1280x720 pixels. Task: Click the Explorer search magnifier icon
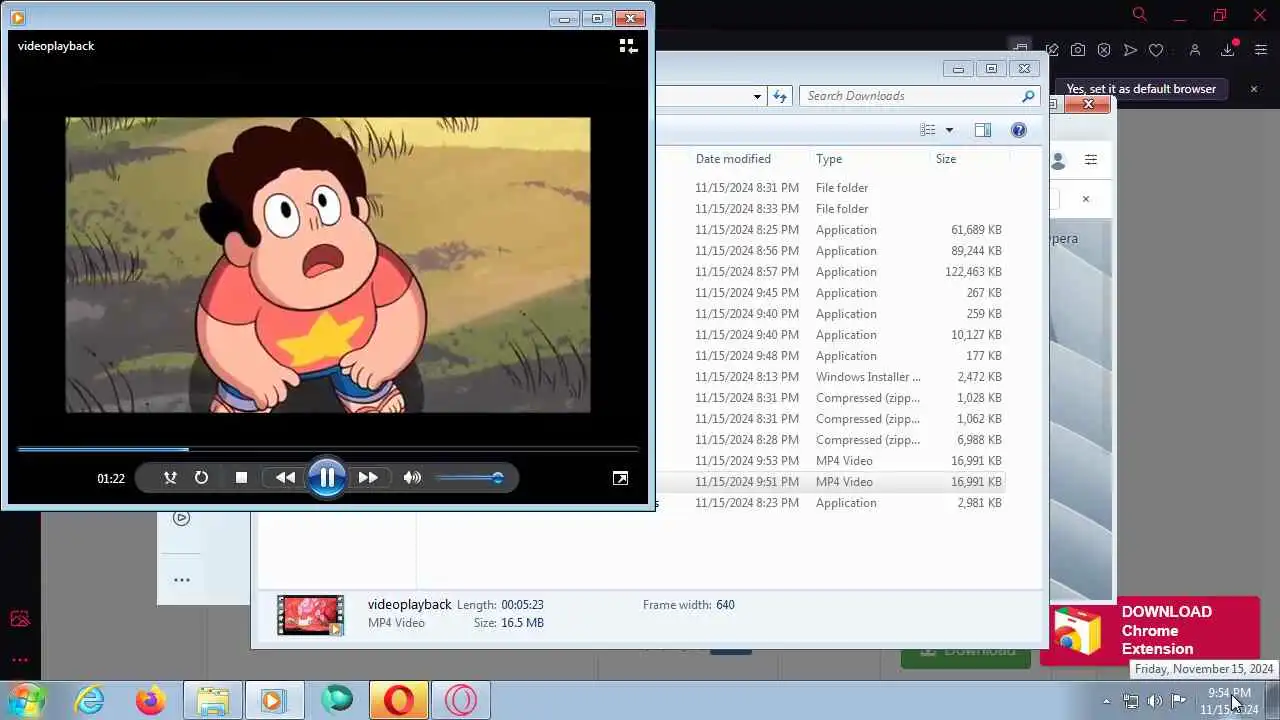[x=1028, y=96]
